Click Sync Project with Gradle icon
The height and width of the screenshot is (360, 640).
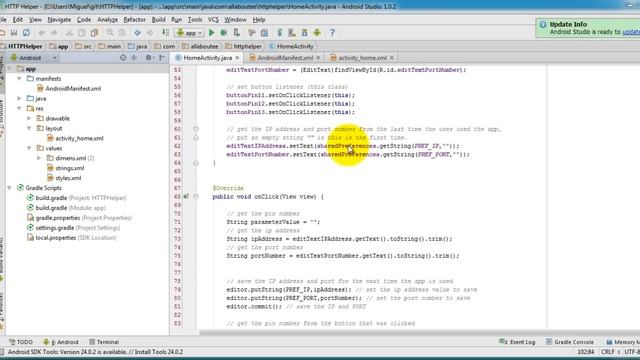(280, 33)
